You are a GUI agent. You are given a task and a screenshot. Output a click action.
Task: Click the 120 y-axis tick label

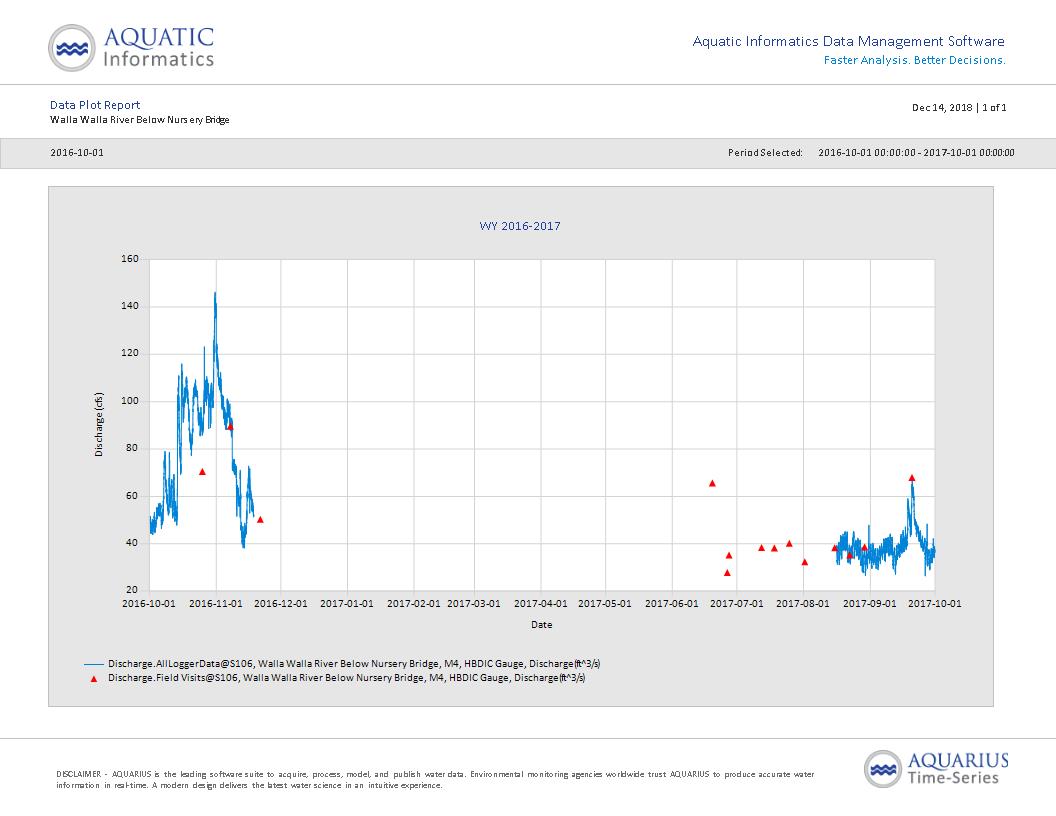click(130, 353)
